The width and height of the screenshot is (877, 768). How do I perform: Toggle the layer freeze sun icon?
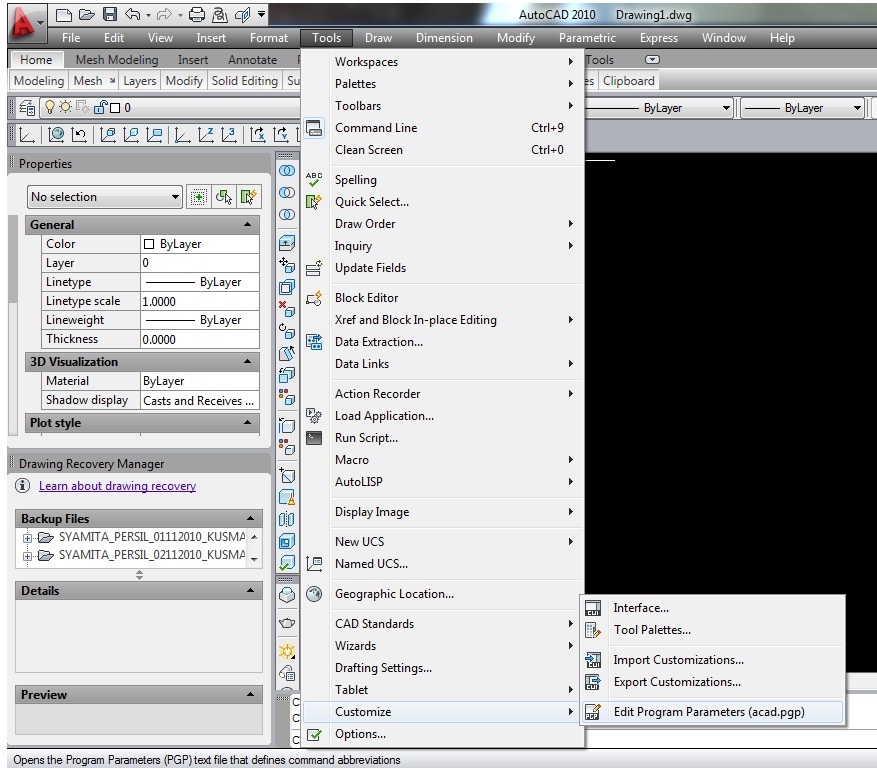pyautogui.click(x=66, y=107)
